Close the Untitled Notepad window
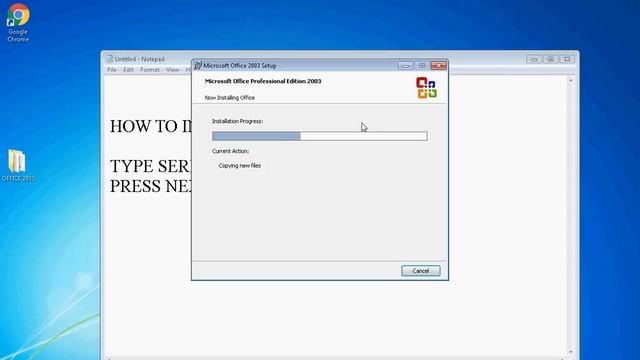The width and height of the screenshot is (640, 360). [567, 59]
